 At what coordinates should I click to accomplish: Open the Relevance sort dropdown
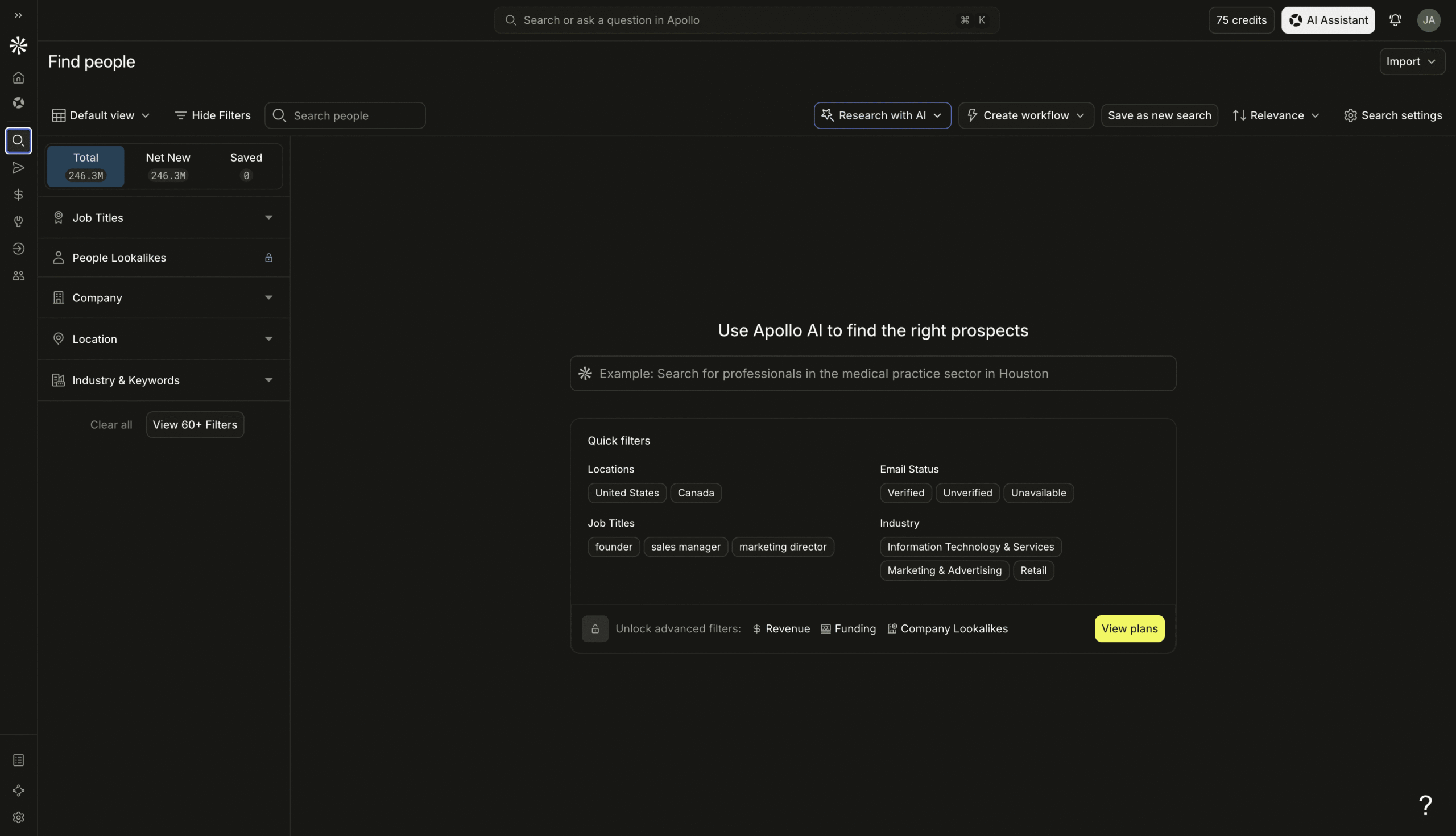pos(1276,115)
